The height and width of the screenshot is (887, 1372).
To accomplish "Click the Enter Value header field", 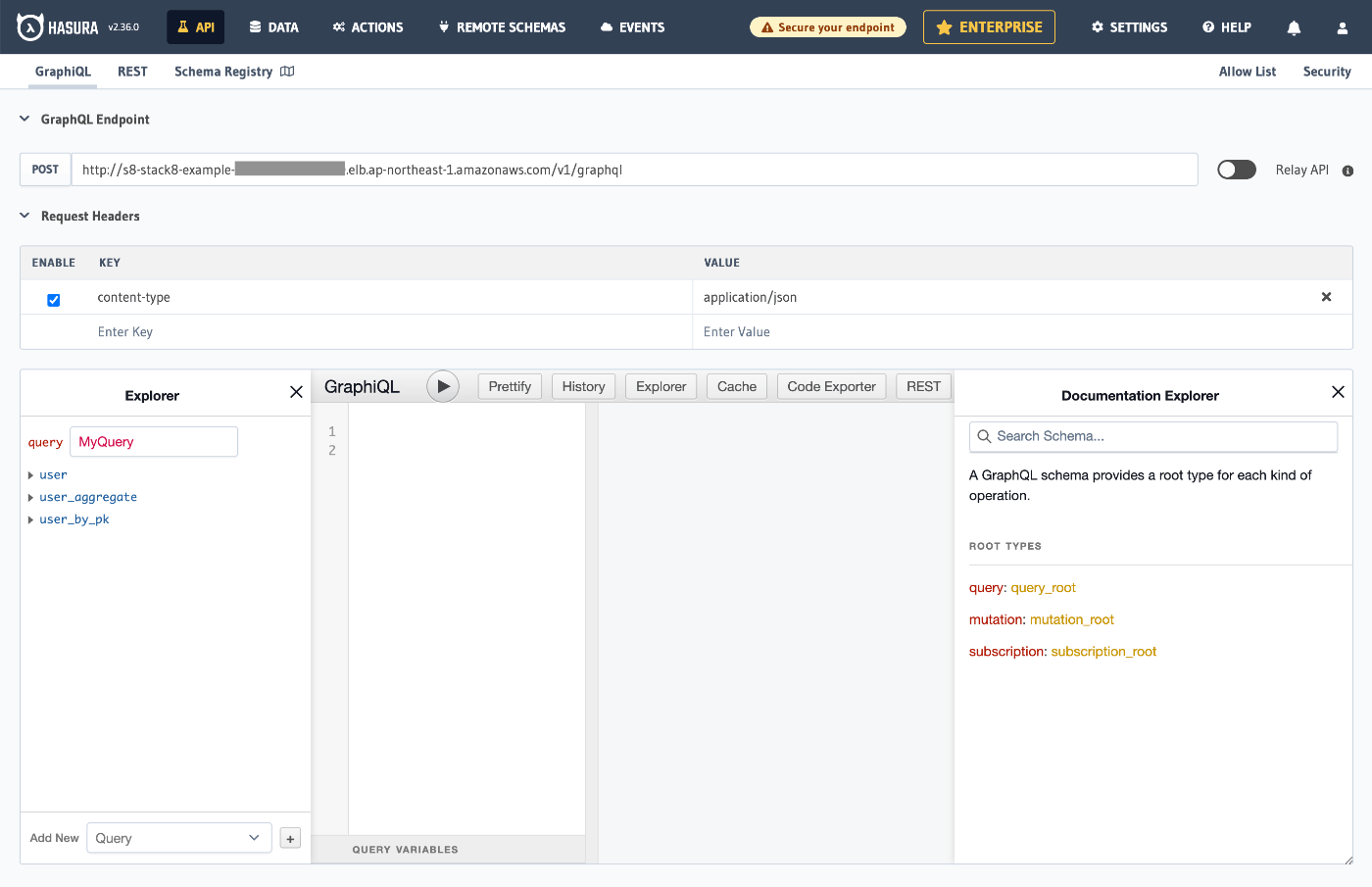I will coord(1022,331).
